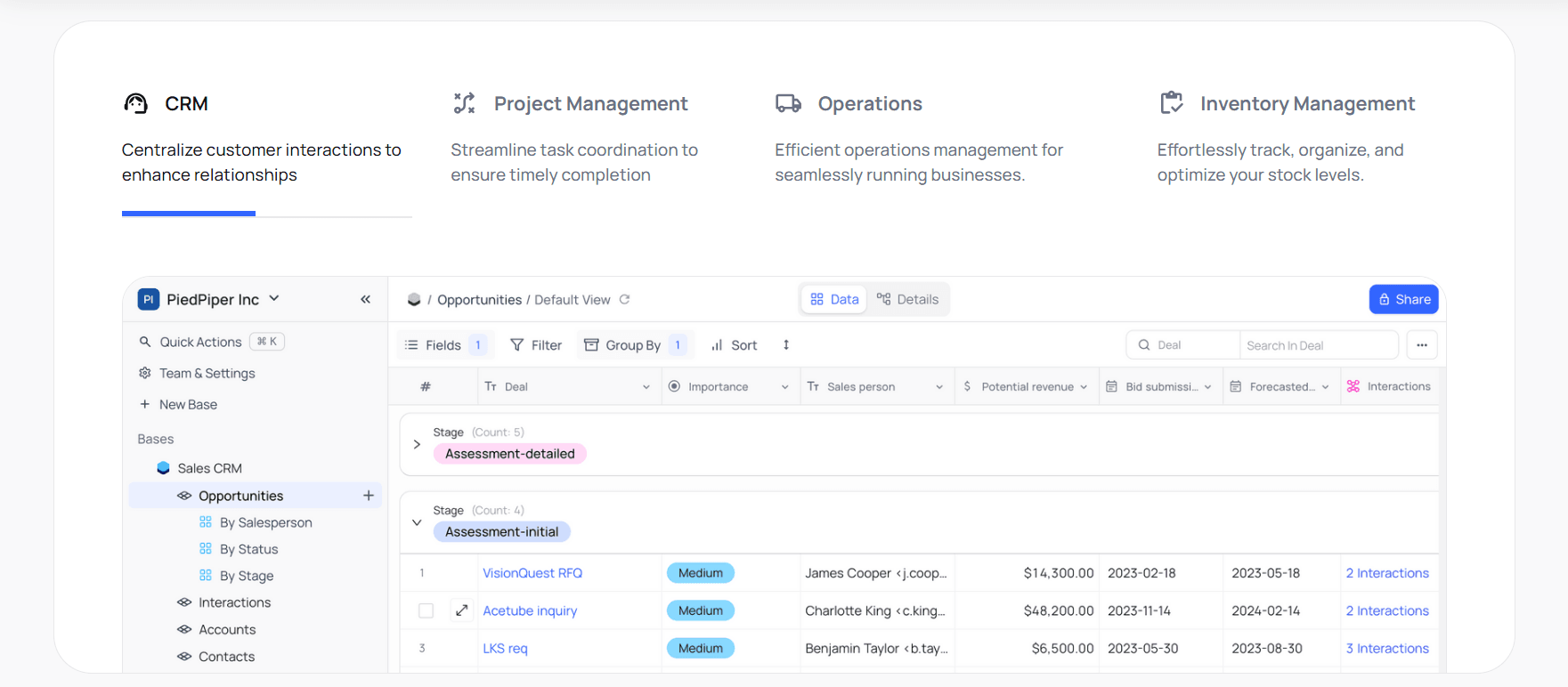Add a new view with plus next to Opportunities

[x=369, y=496]
